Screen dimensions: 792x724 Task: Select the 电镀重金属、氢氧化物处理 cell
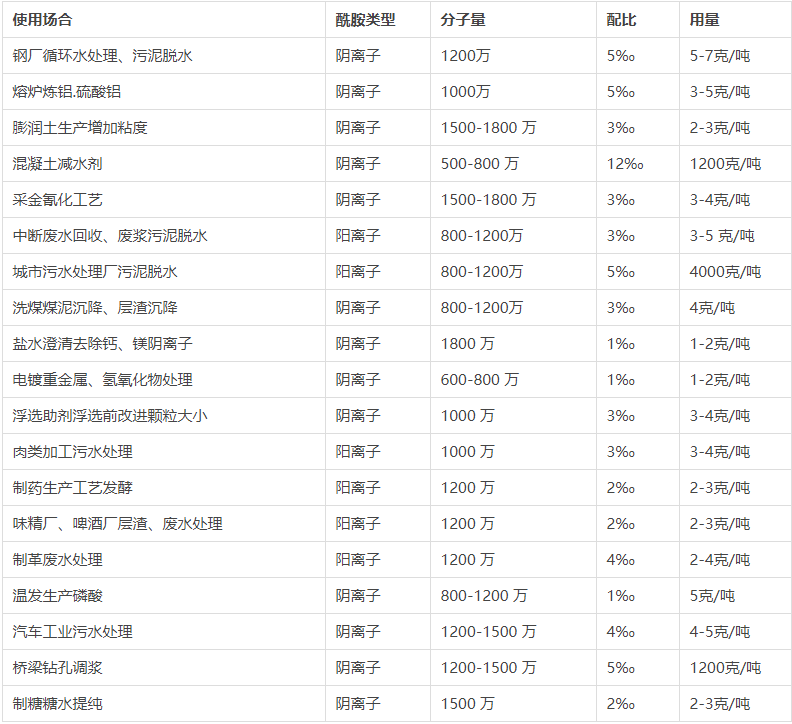point(103,380)
